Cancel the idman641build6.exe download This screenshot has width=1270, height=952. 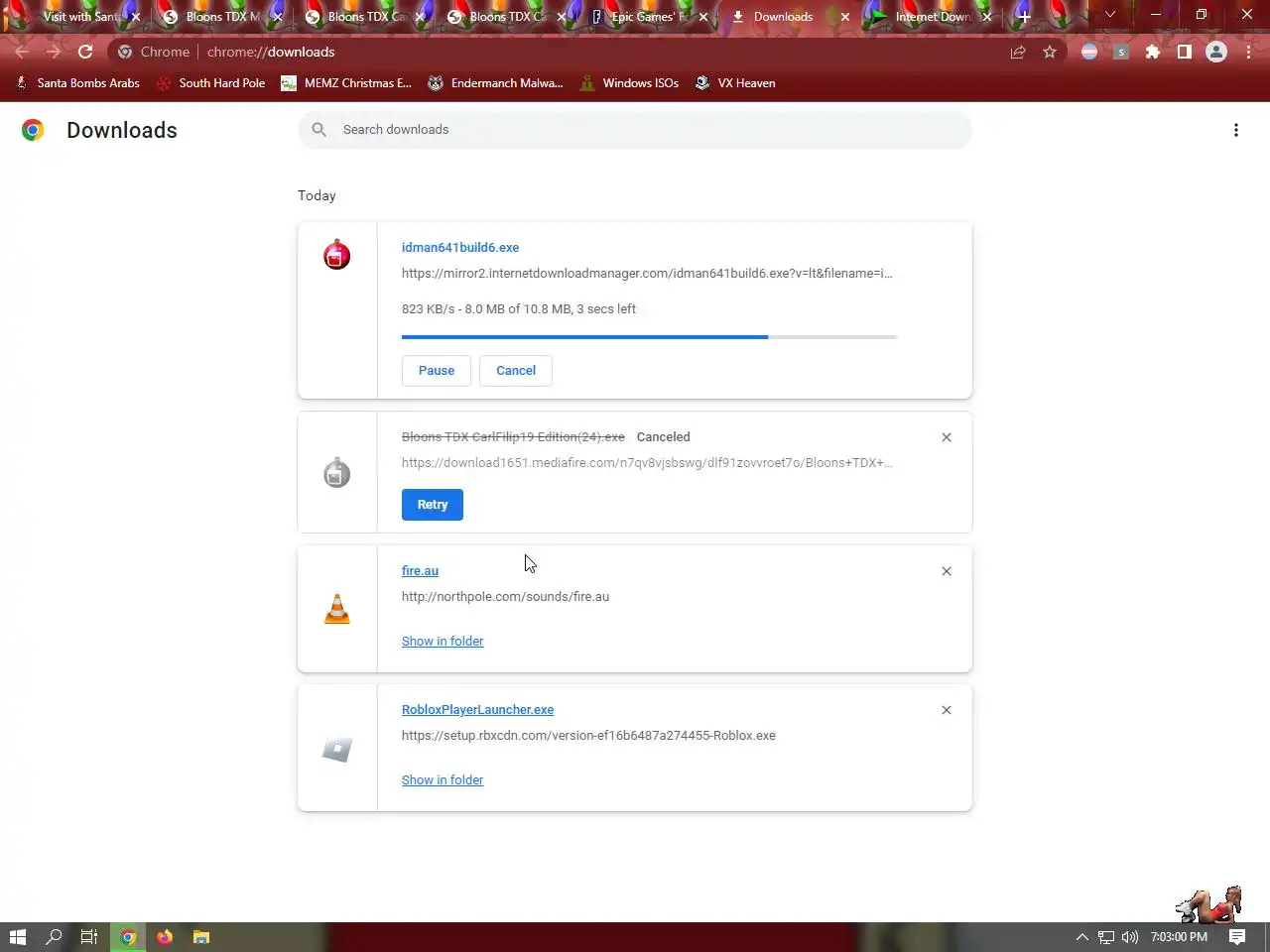[x=516, y=371]
